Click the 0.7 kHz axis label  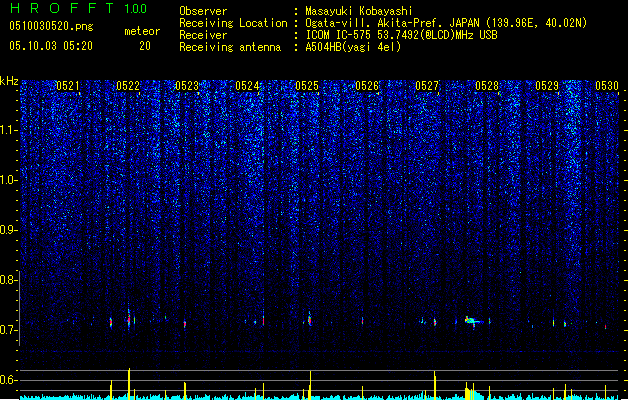(x=7, y=330)
